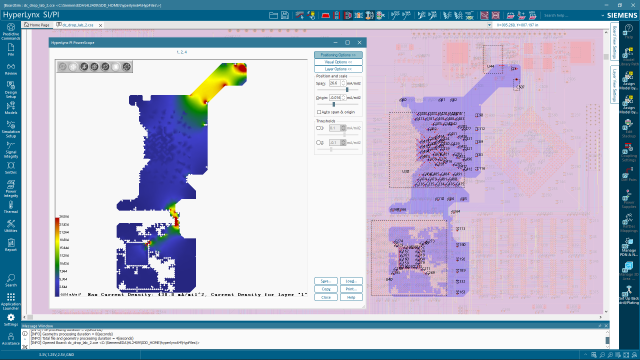Enable the upper threshold checkbox in Thresholds

pos(318,128)
